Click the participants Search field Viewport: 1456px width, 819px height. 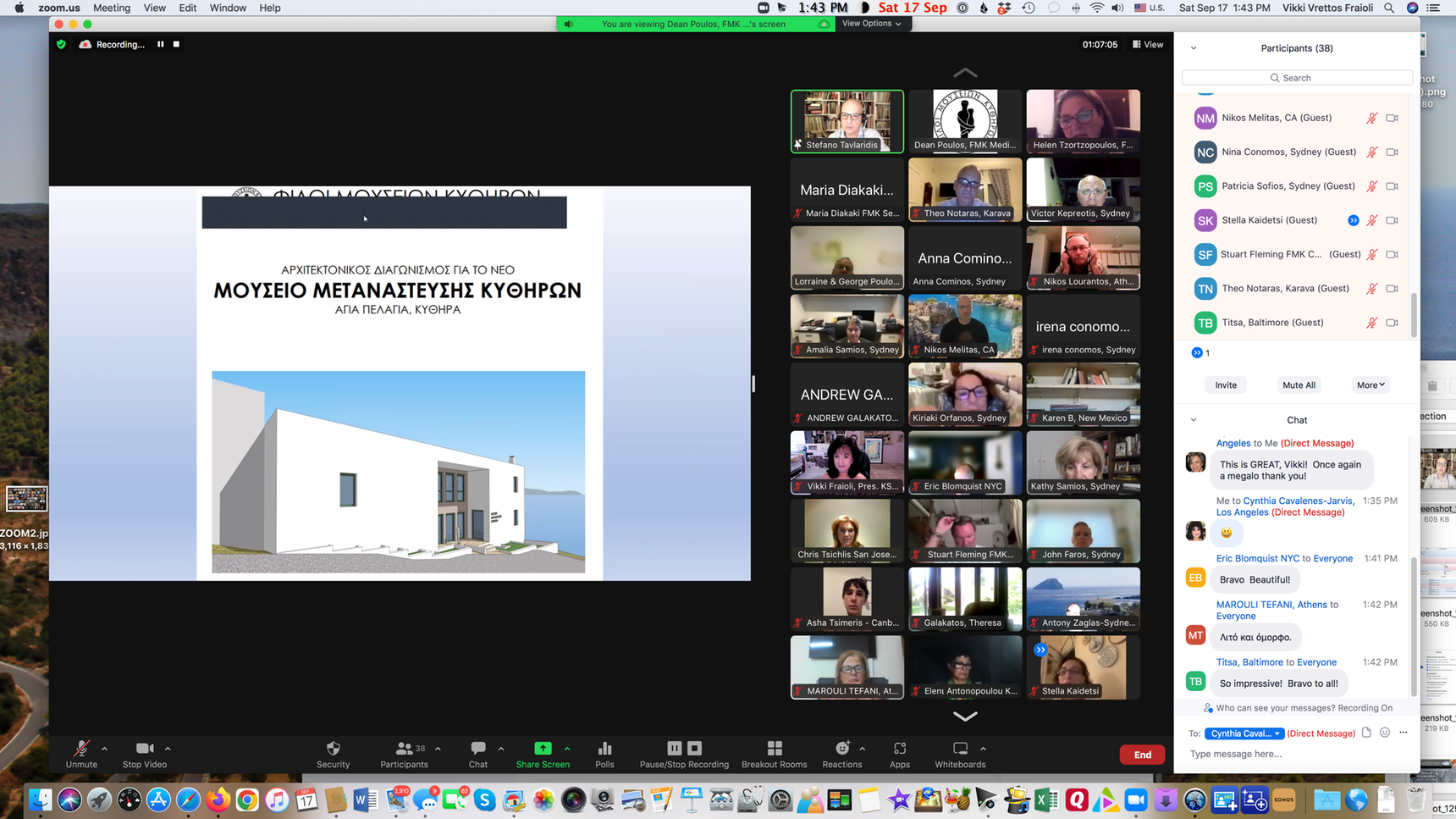coord(1297,78)
